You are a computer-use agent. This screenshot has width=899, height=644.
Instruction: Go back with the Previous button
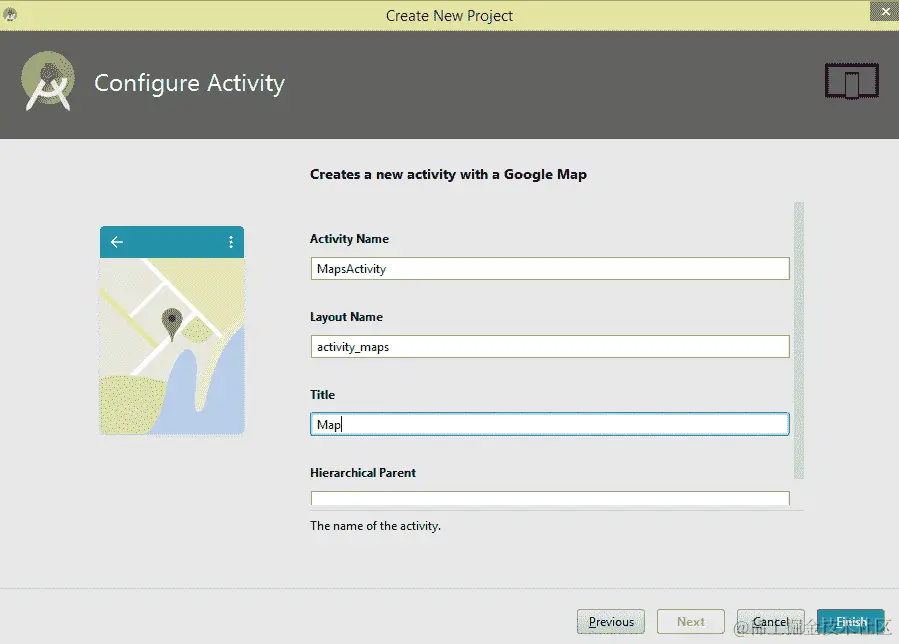[611, 622]
